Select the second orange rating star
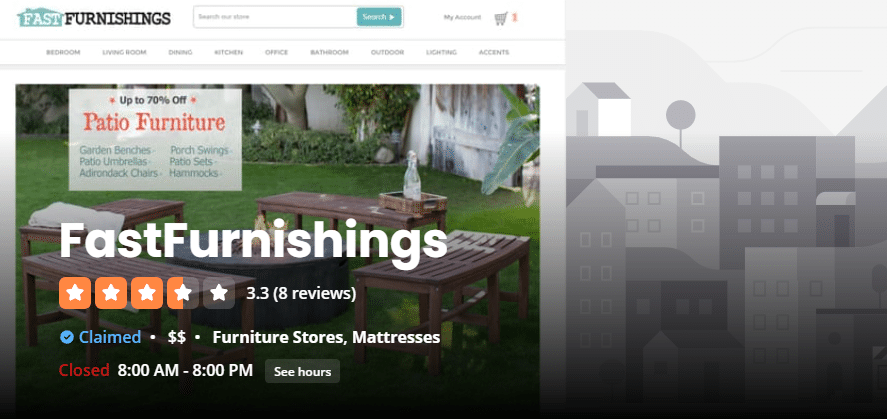887x419 pixels. (111, 293)
